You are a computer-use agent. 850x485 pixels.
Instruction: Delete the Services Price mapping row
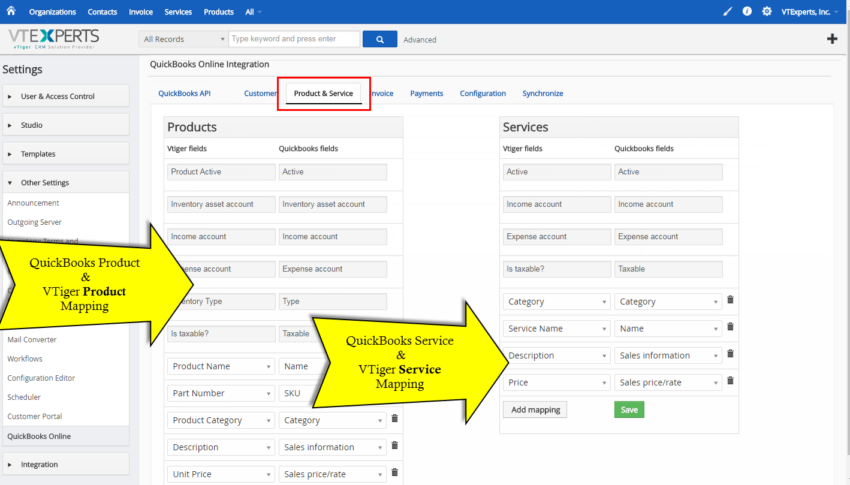click(x=730, y=381)
